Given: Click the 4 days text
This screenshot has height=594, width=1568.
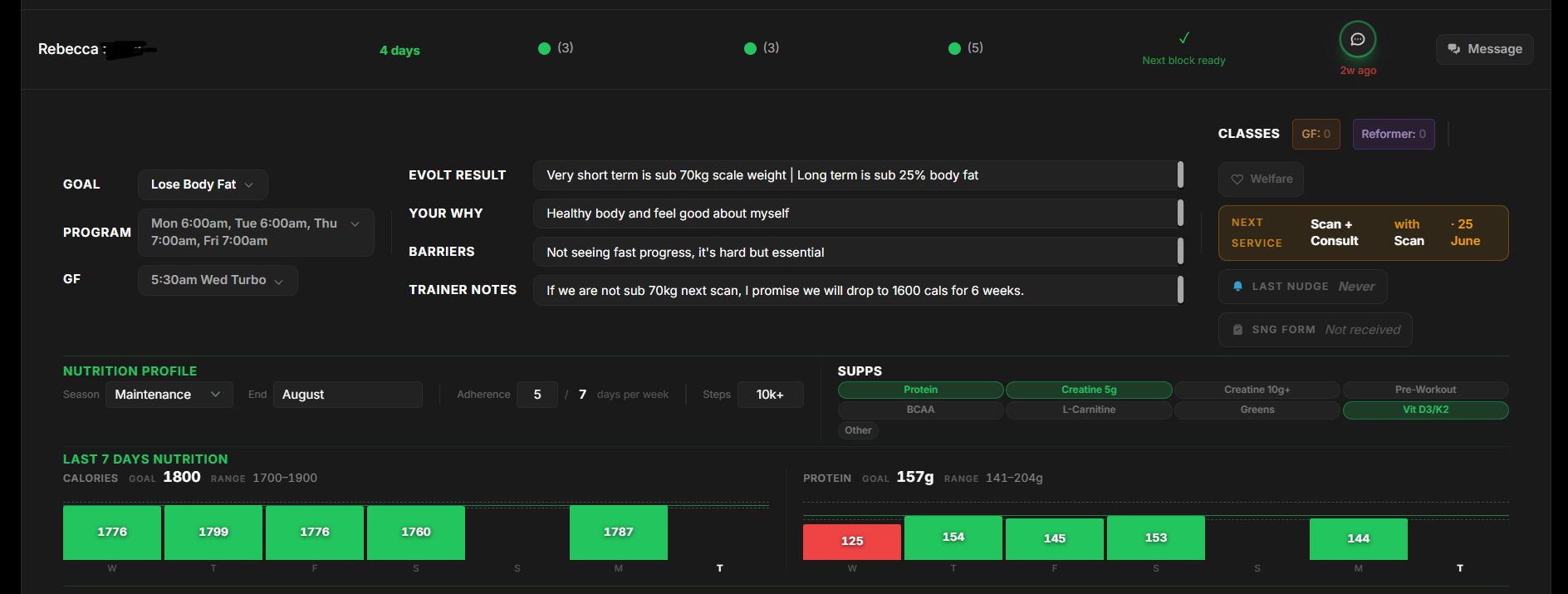Looking at the screenshot, I should pyautogui.click(x=399, y=51).
